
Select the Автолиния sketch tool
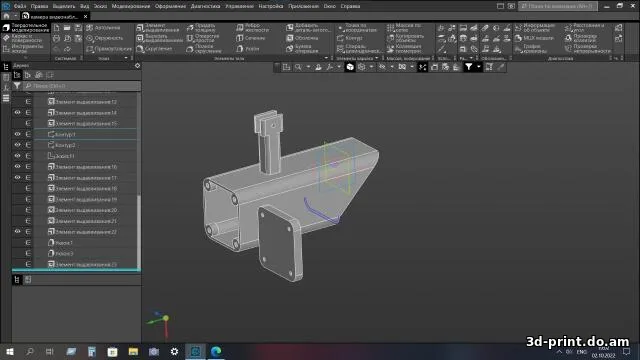tap(103, 28)
